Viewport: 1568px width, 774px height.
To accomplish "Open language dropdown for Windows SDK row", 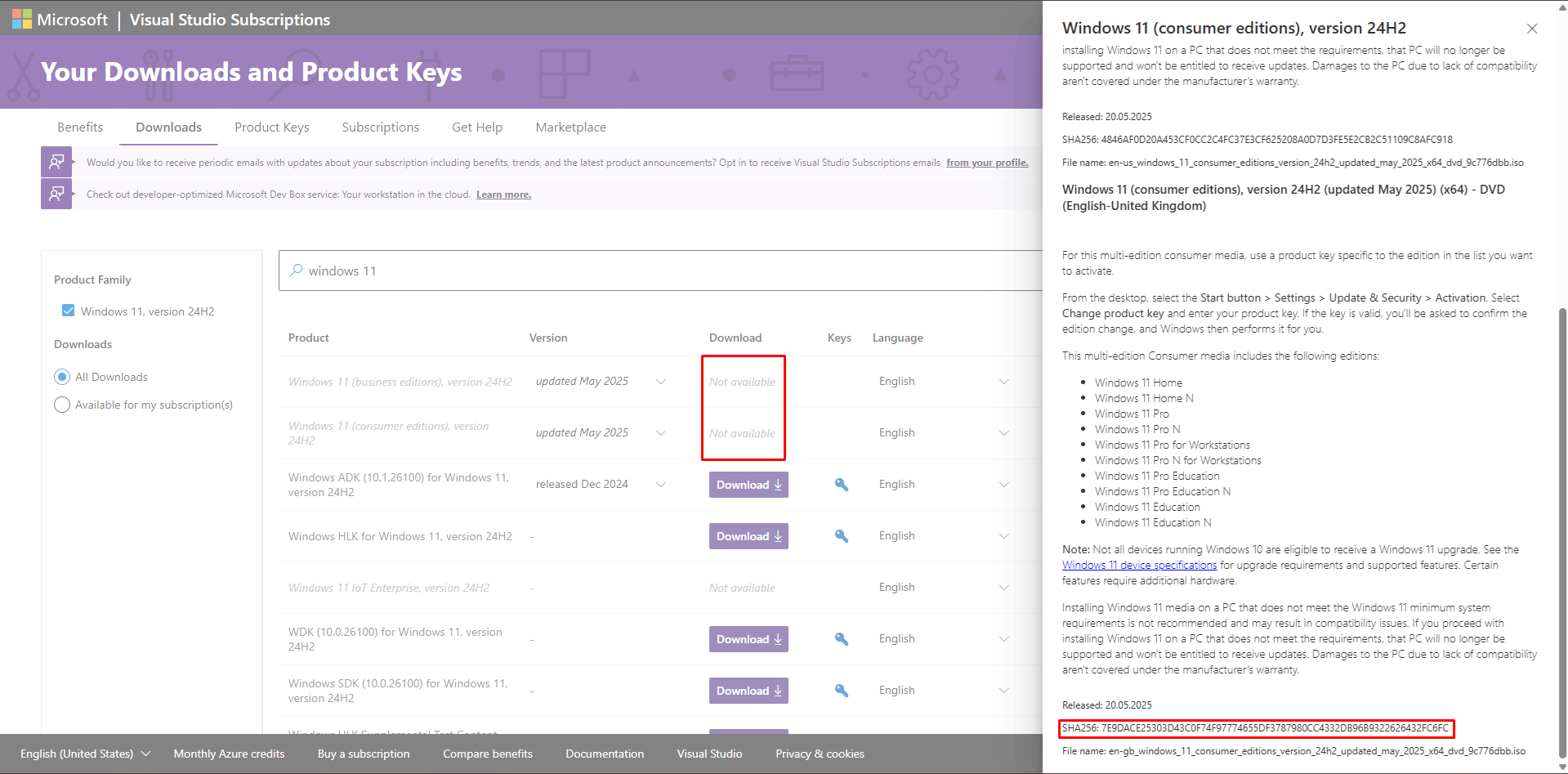I will point(1004,691).
